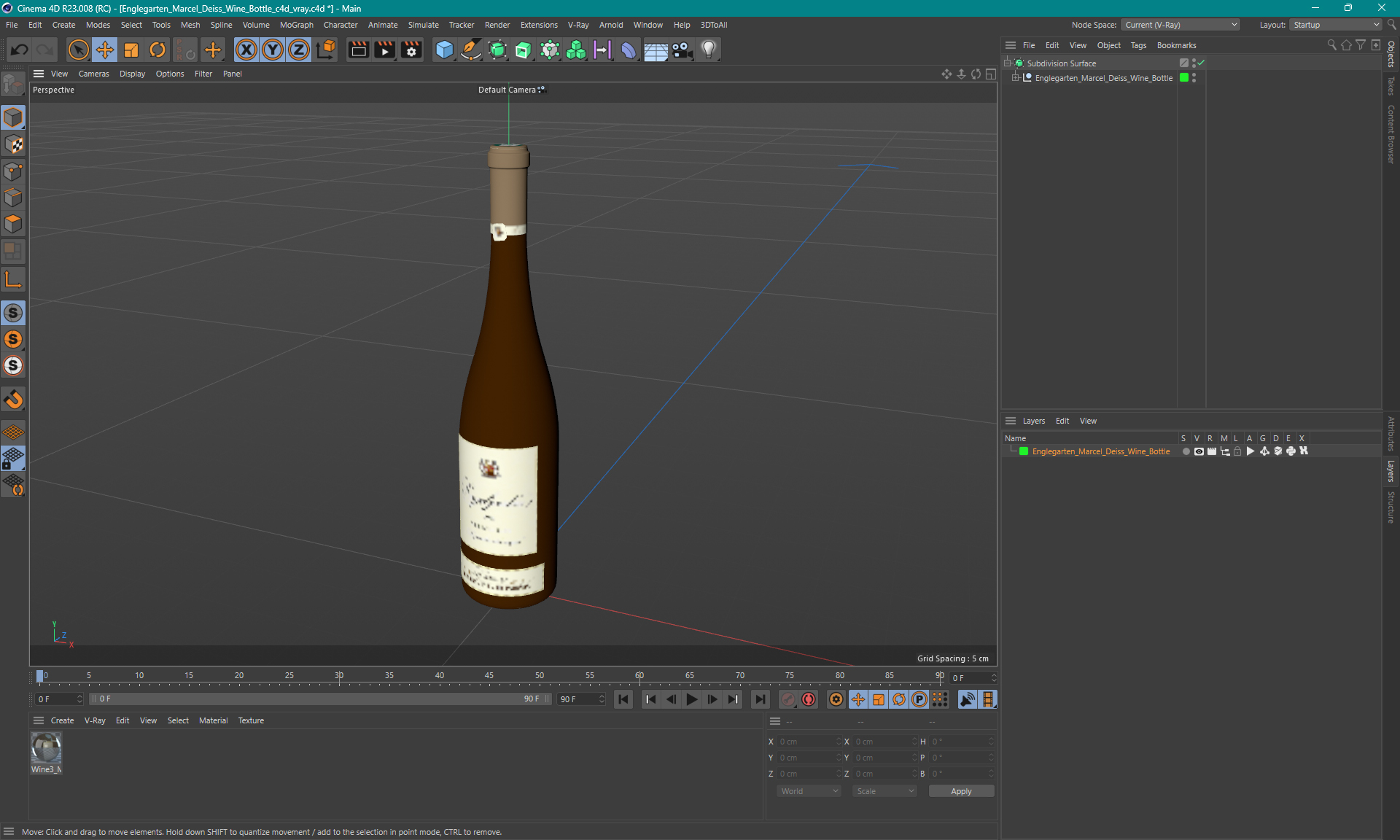Toggle layer render clapper icon
The width and height of the screenshot is (1400, 840).
[1212, 451]
